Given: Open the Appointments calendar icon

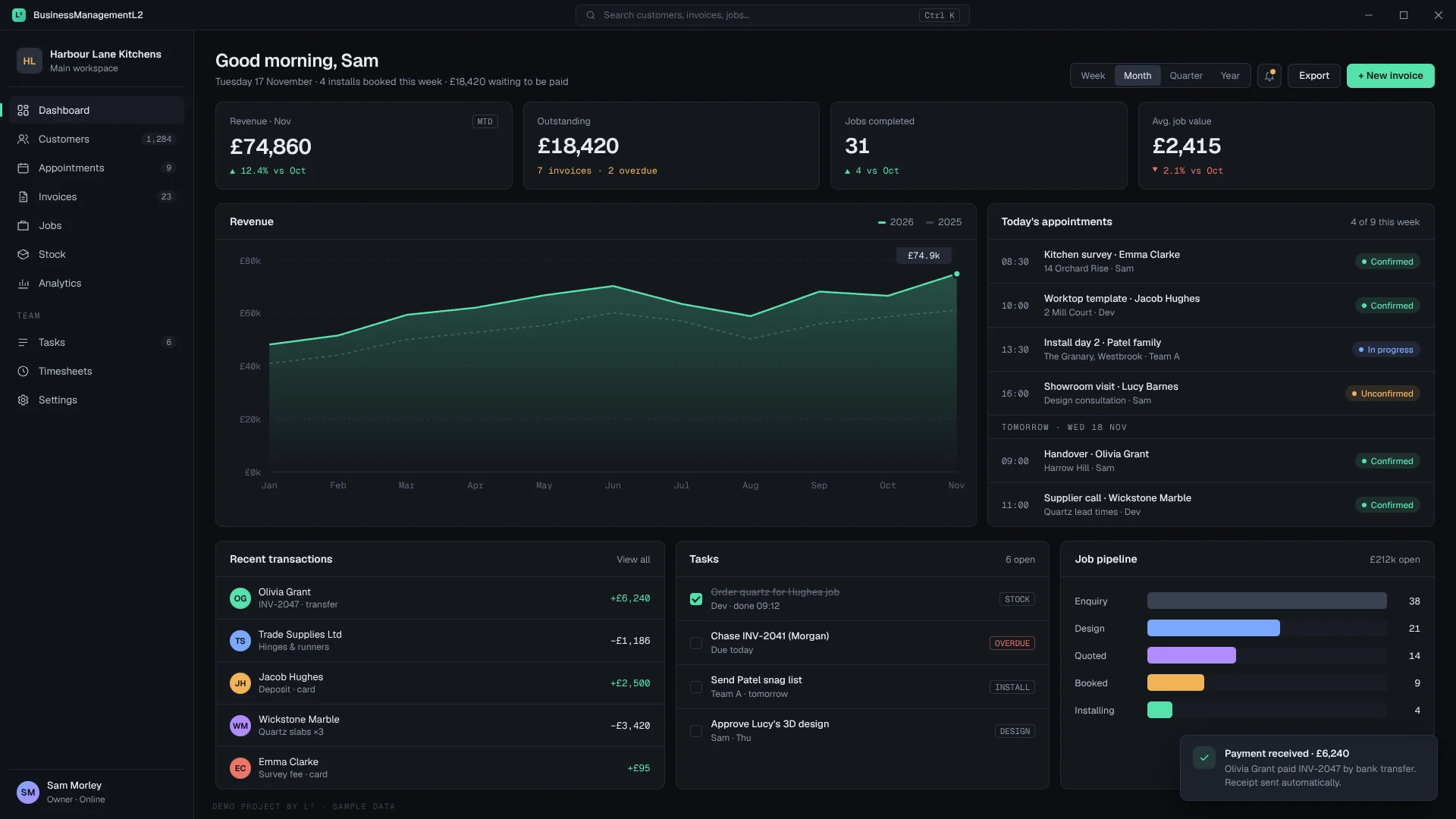Looking at the screenshot, I should tap(24, 168).
